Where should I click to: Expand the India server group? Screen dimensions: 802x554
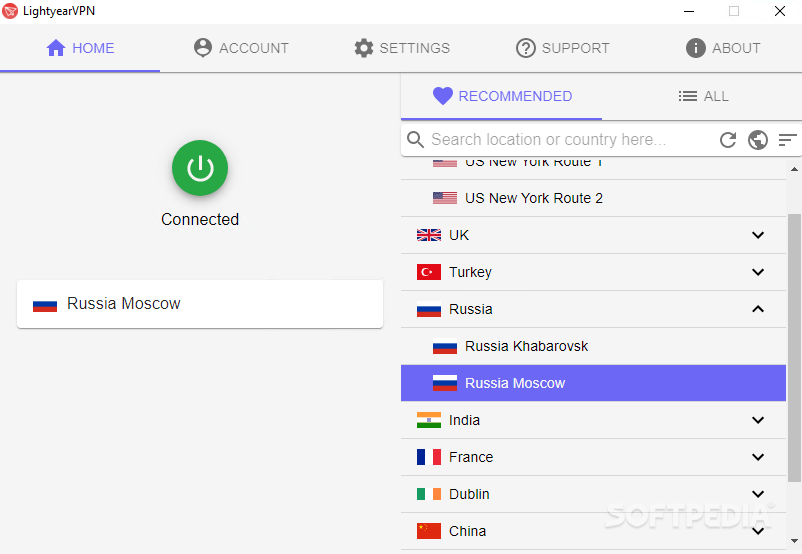click(593, 420)
